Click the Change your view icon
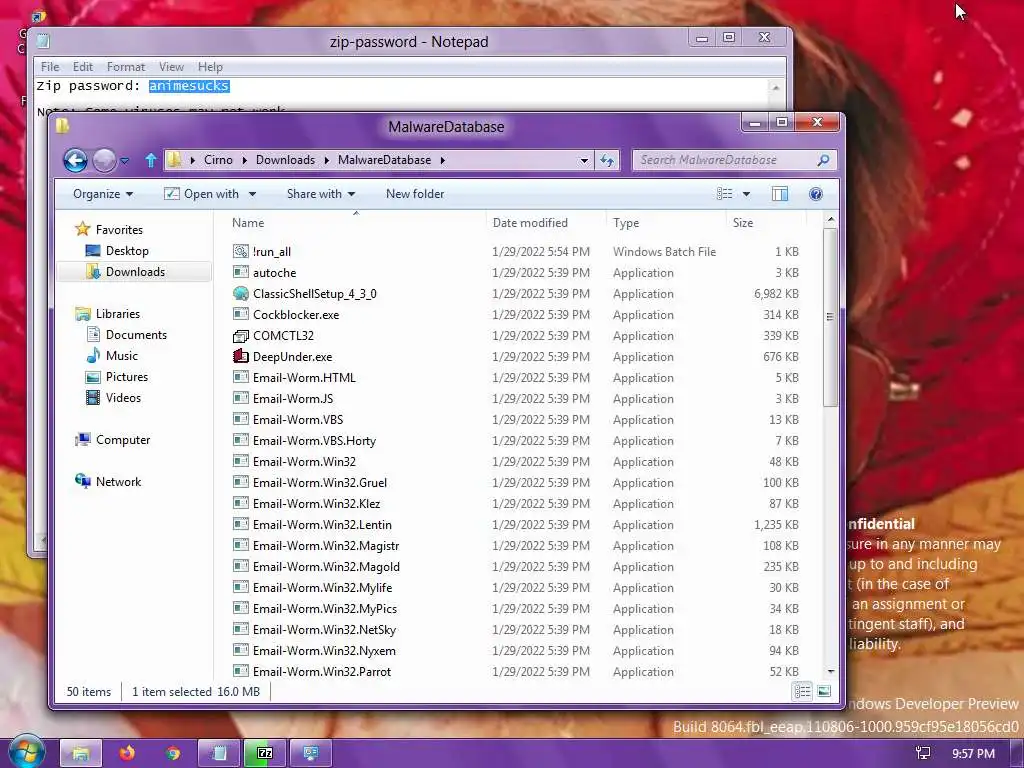Image resolution: width=1024 pixels, height=768 pixels. click(724, 194)
